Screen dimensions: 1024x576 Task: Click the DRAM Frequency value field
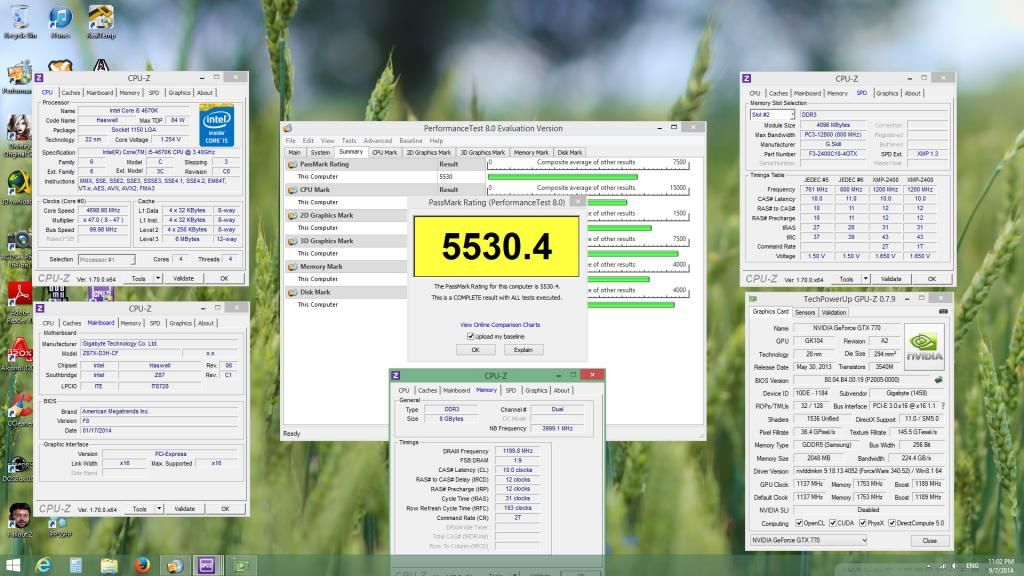[x=517, y=451]
